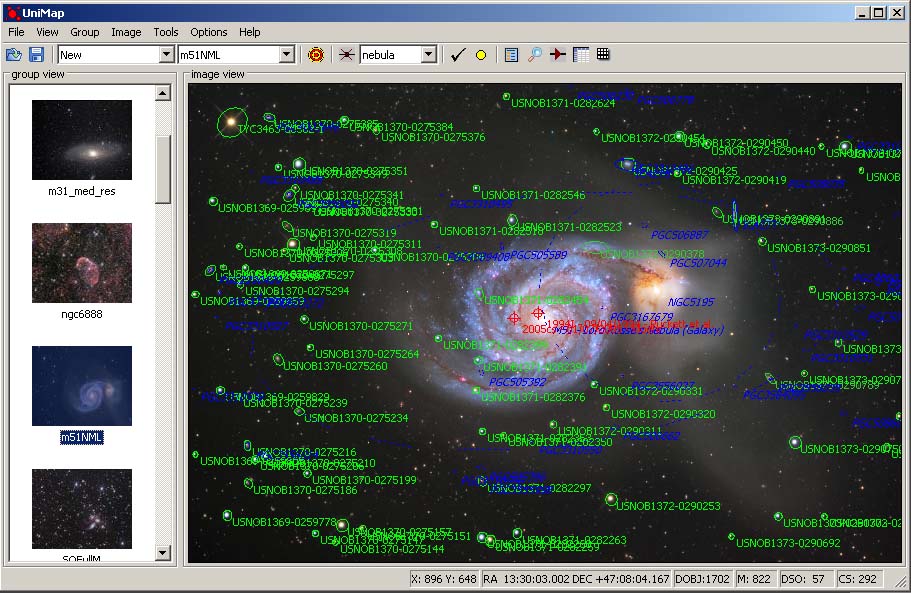Click the 'm31_med_res' thumbnail label

click(x=82, y=191)
